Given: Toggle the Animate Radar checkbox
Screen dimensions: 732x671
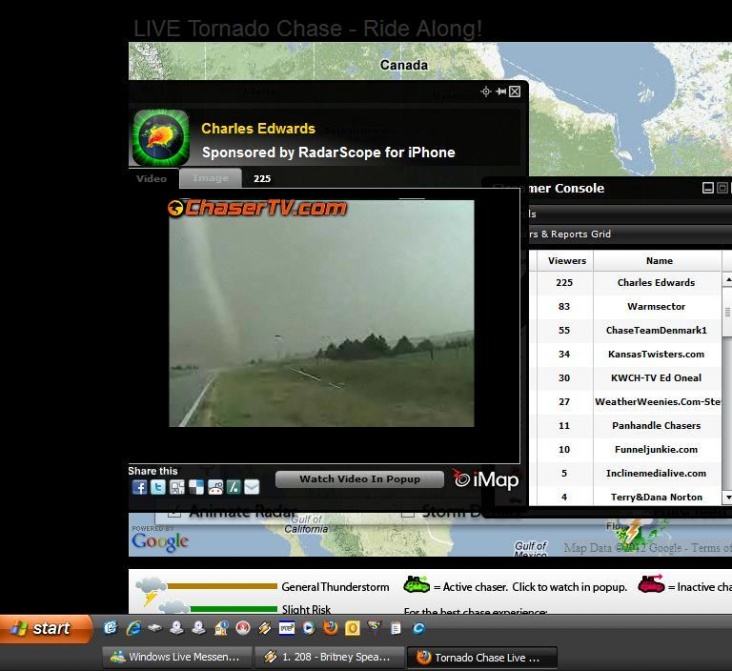Looking at the screenshot, I should [x=174, y=512].
